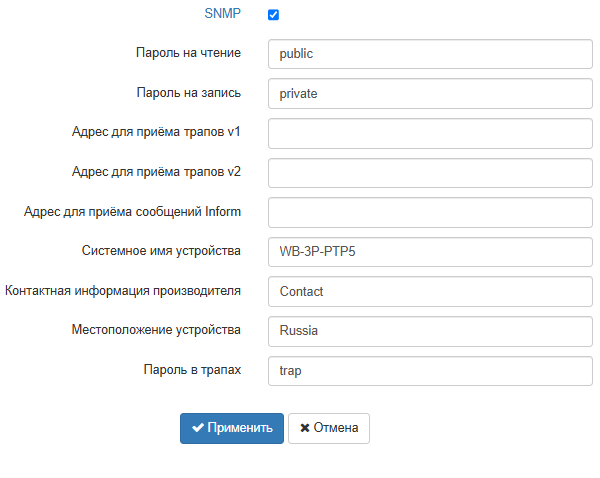The height and width of the screenshot is (478, 600).
Task: Select the empty traps v1 address field
Action: 431,133
